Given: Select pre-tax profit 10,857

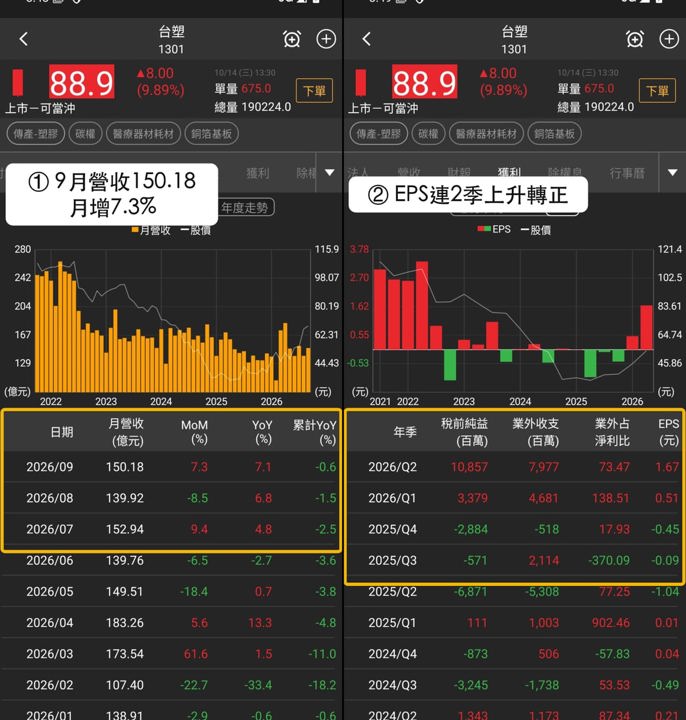Looking at the screenshot, I should pyautogui.click(x=469, y=467).
